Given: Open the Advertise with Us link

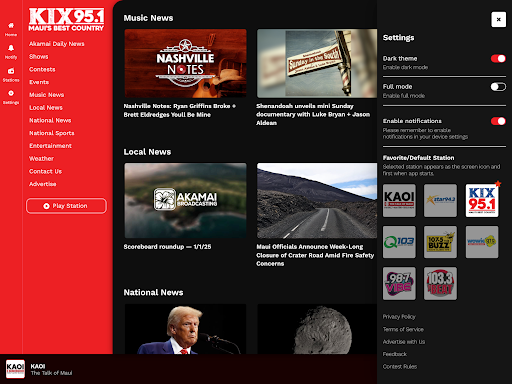Looking at the screenshot, I should pos(404,342).
